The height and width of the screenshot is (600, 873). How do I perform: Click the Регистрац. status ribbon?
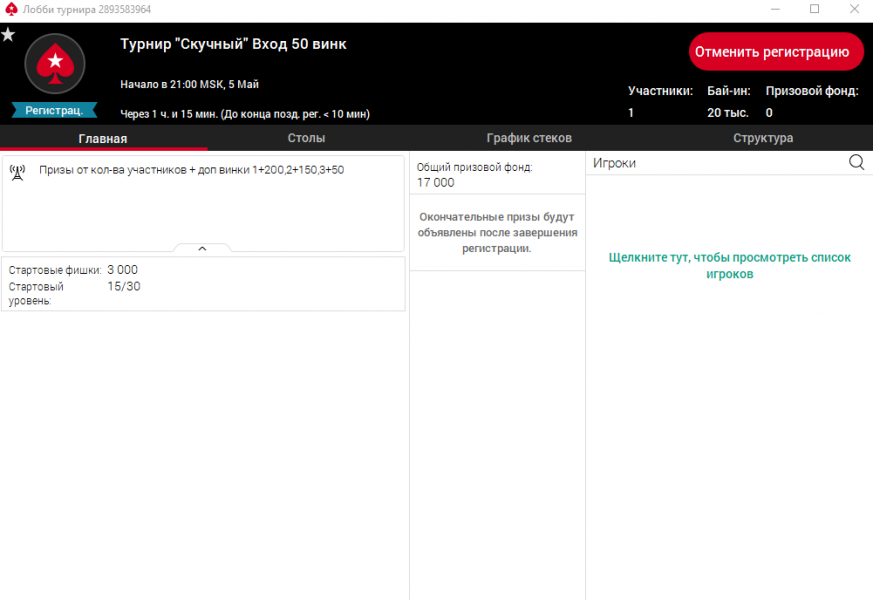pyautogui.click(x=54, y=110)
